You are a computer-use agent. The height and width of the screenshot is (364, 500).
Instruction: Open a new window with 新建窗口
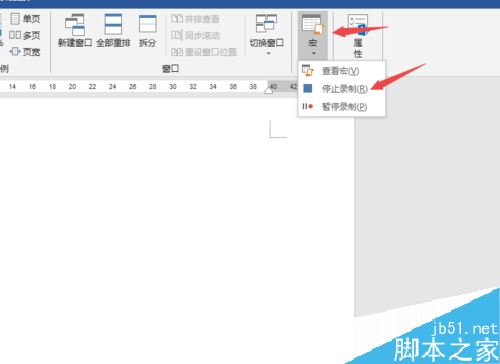click(75, 31)
